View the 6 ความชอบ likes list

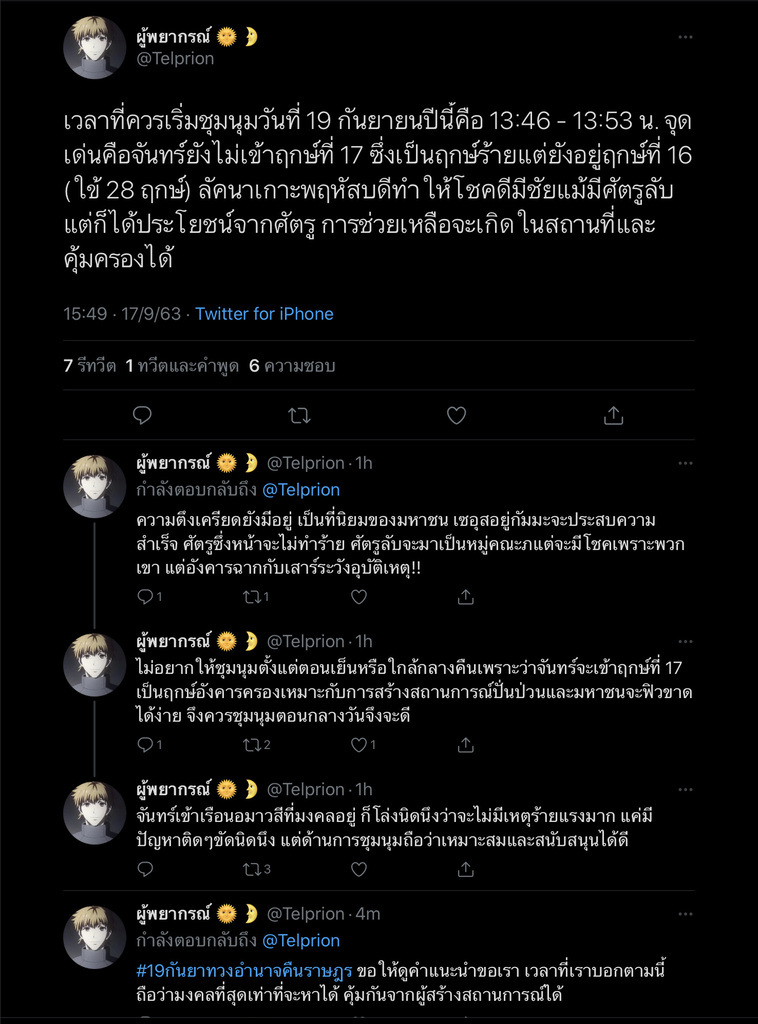[292, 366]
